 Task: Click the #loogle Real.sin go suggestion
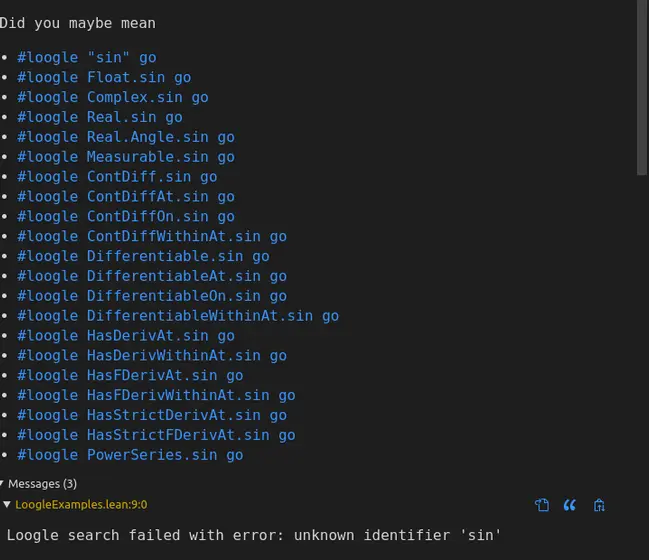coord(100,117)
